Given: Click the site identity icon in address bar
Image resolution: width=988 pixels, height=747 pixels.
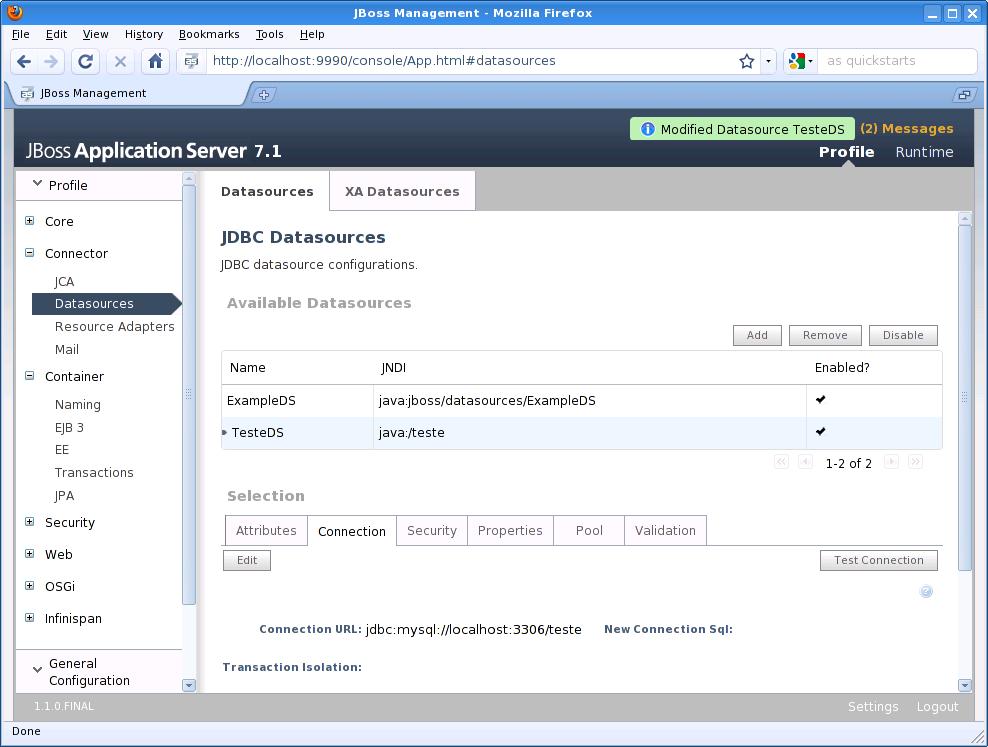Looking at the screenshot, I should [192, 61].
